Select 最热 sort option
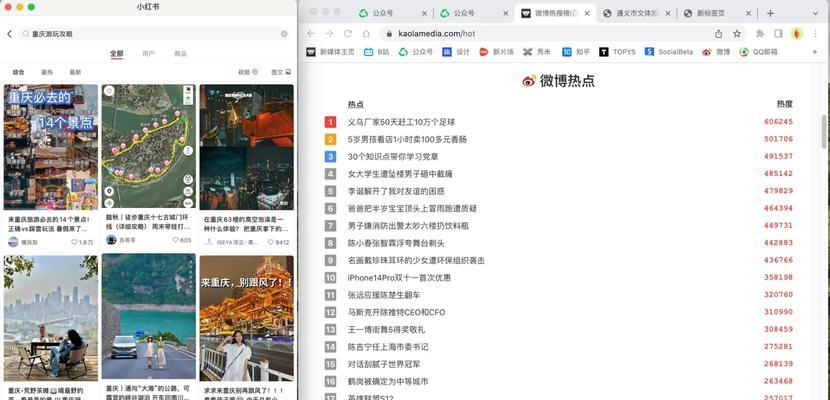This screenshot has height=400, width=830. tap(47, 72)
